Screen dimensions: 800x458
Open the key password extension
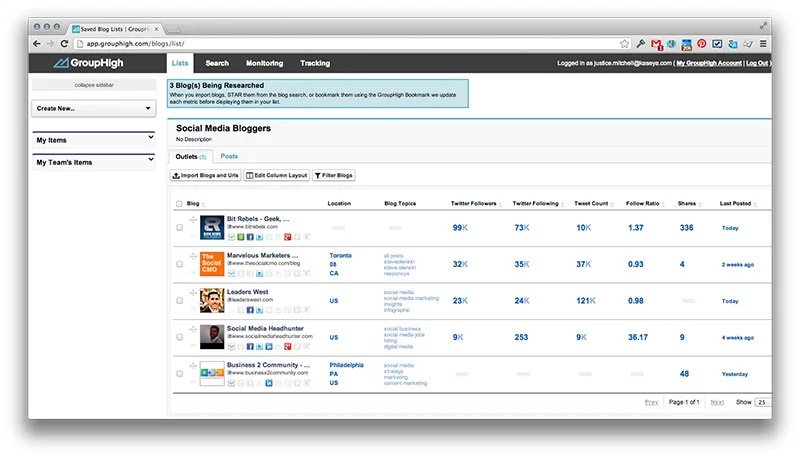(x=641, y=44)
